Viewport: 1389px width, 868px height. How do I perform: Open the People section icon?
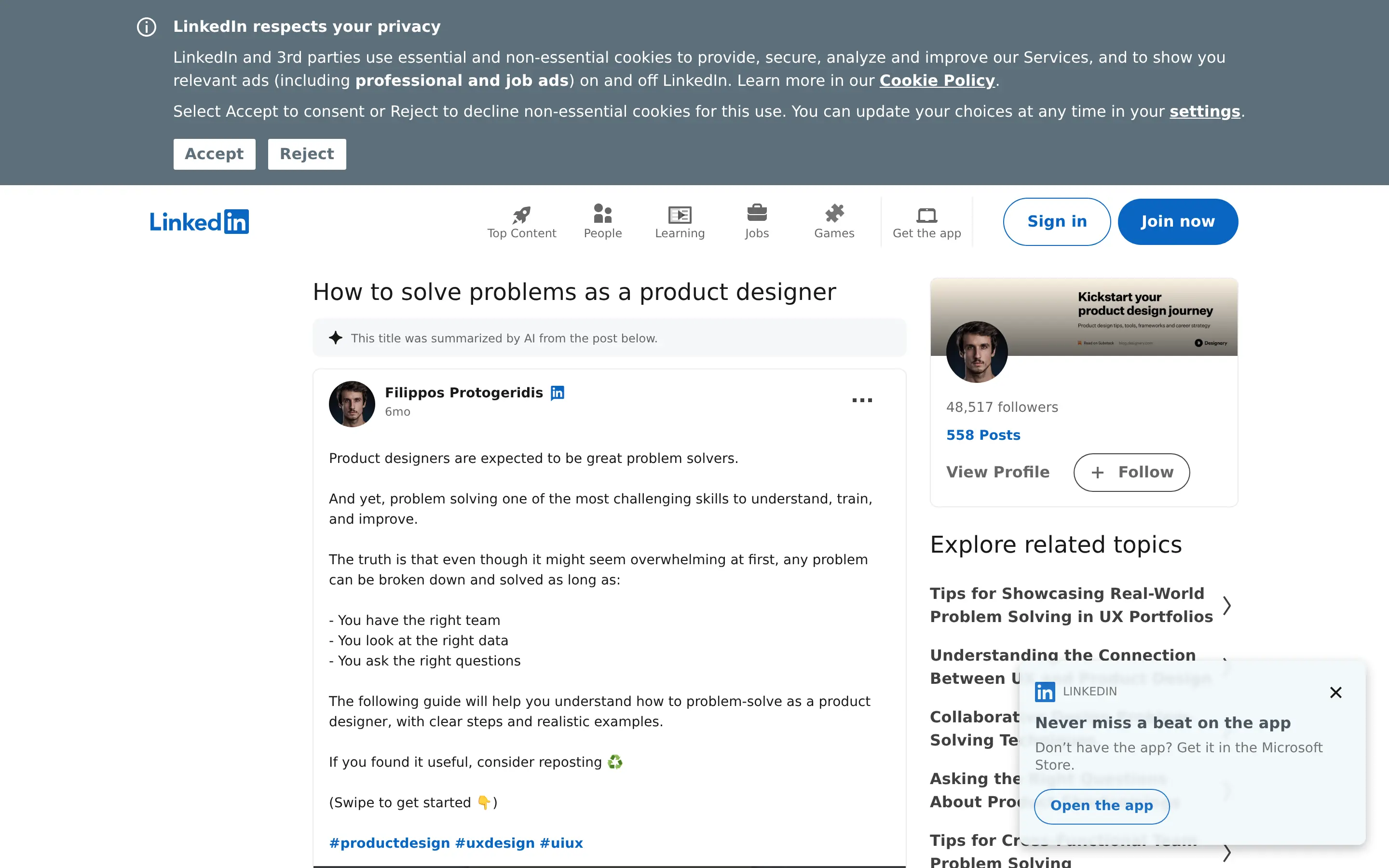point(603,214)
